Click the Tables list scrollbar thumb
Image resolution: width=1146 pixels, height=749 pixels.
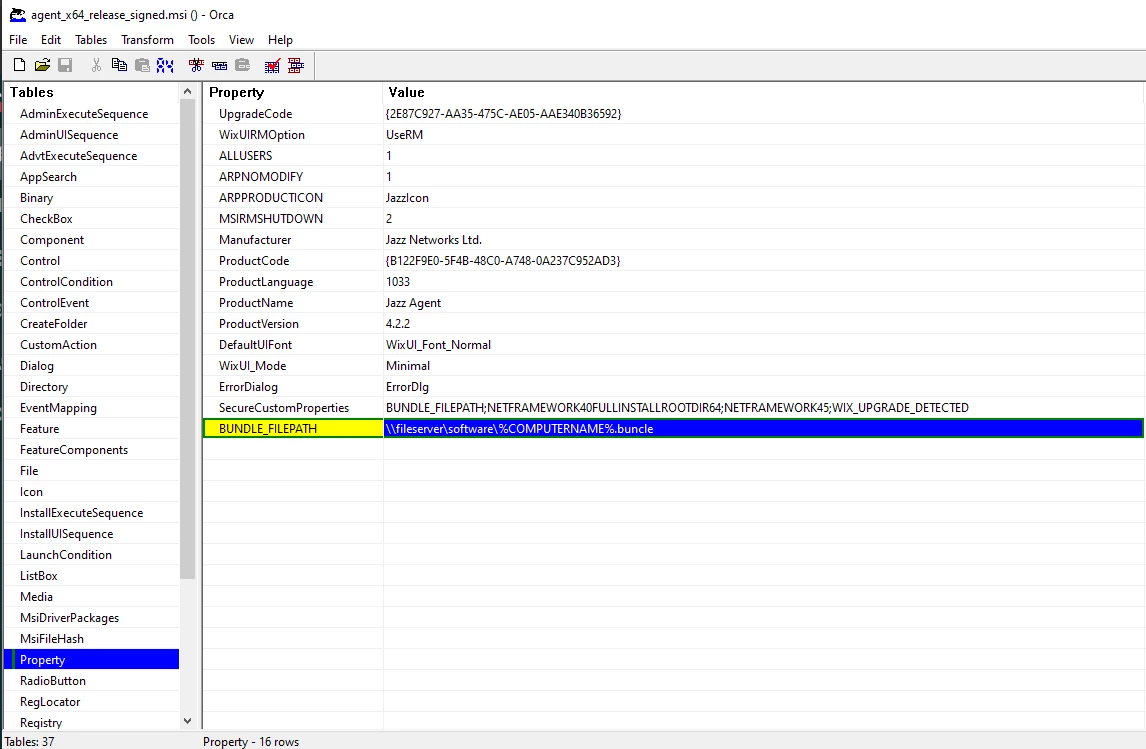pyautogui.click(x=187, y=339)
